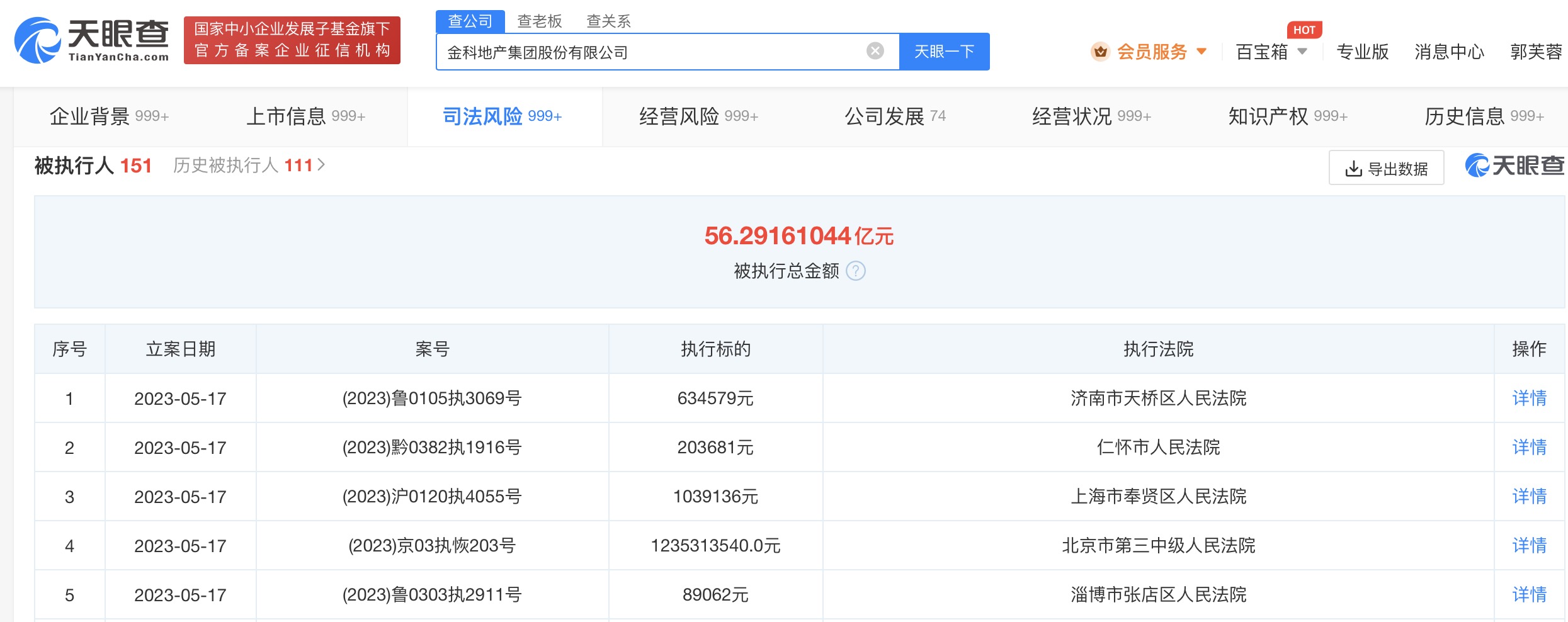
Task: Click the amount 1039136元
Action: [x=715, y=496]
